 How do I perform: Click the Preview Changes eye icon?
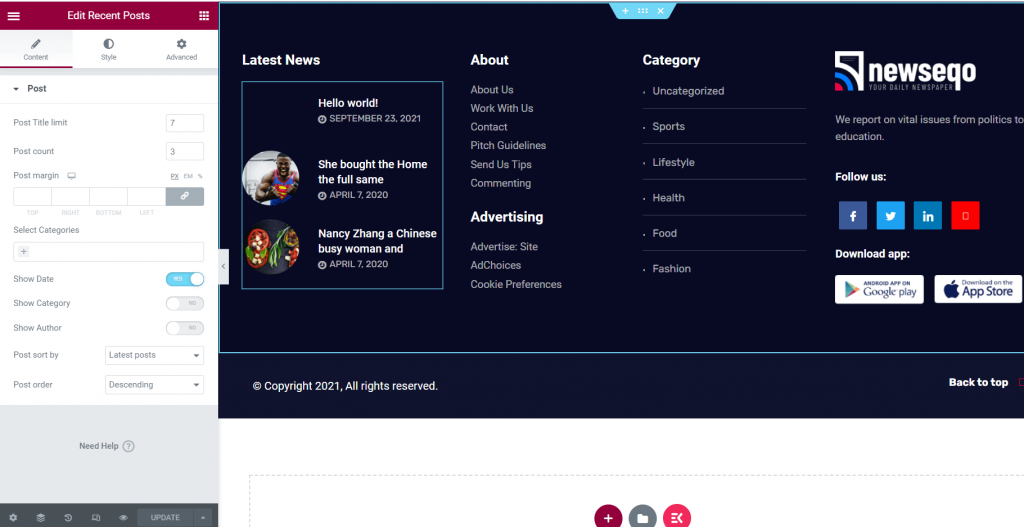123,518
